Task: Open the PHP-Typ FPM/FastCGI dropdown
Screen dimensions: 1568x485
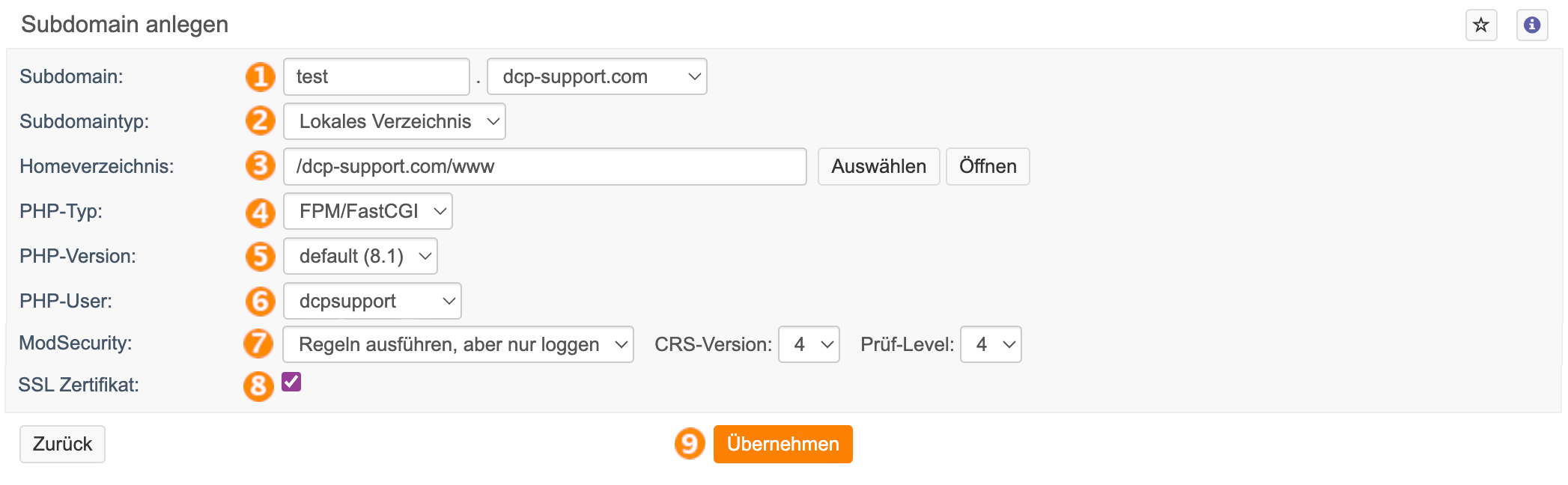Action: tap(368, 211)
